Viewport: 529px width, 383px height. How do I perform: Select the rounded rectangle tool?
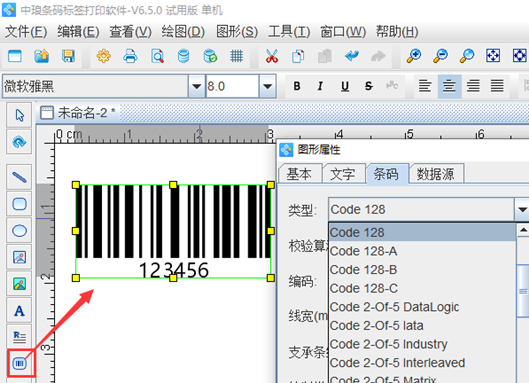19,204
